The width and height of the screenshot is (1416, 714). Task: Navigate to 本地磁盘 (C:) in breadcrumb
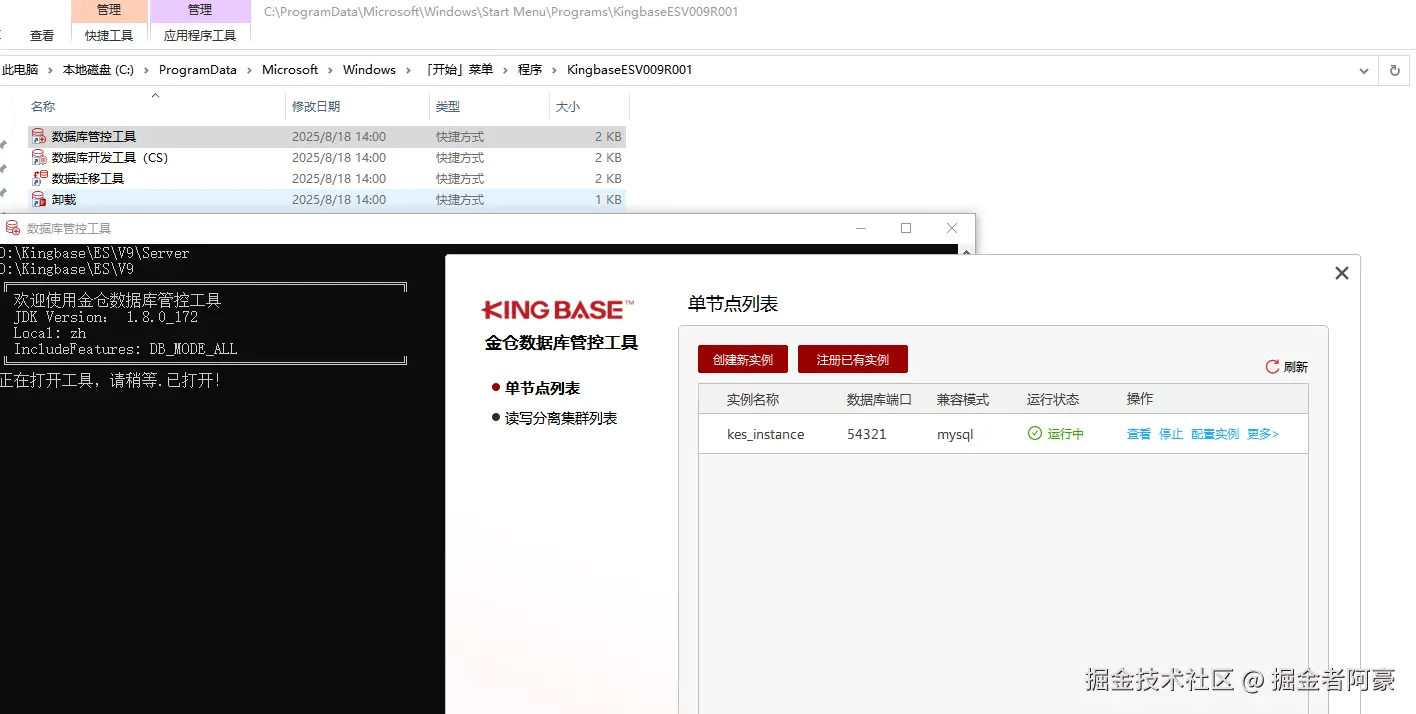pos(98,70)
